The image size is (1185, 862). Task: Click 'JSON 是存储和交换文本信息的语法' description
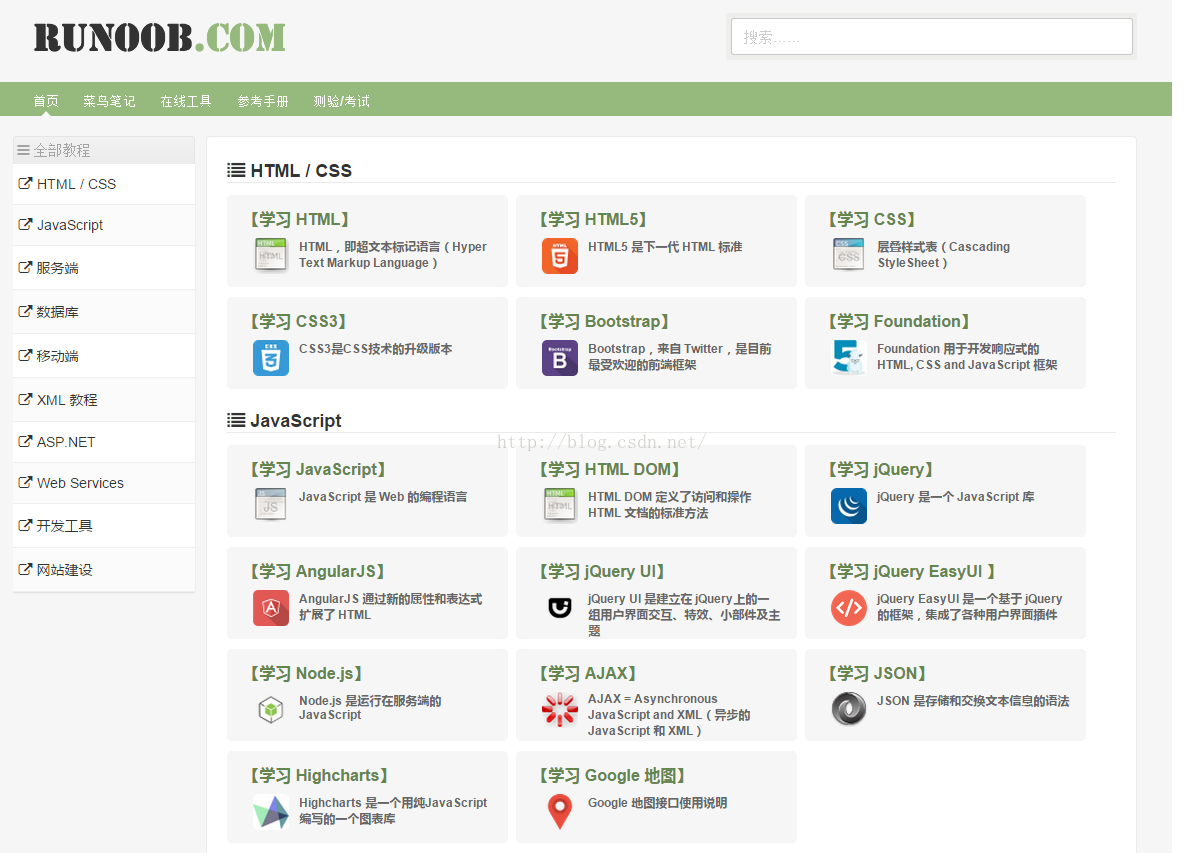(983, 709)
